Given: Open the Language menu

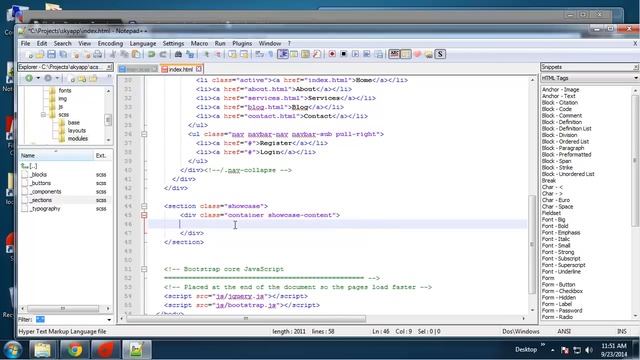Looking at the screenshot, I should (x=142, y=43).
